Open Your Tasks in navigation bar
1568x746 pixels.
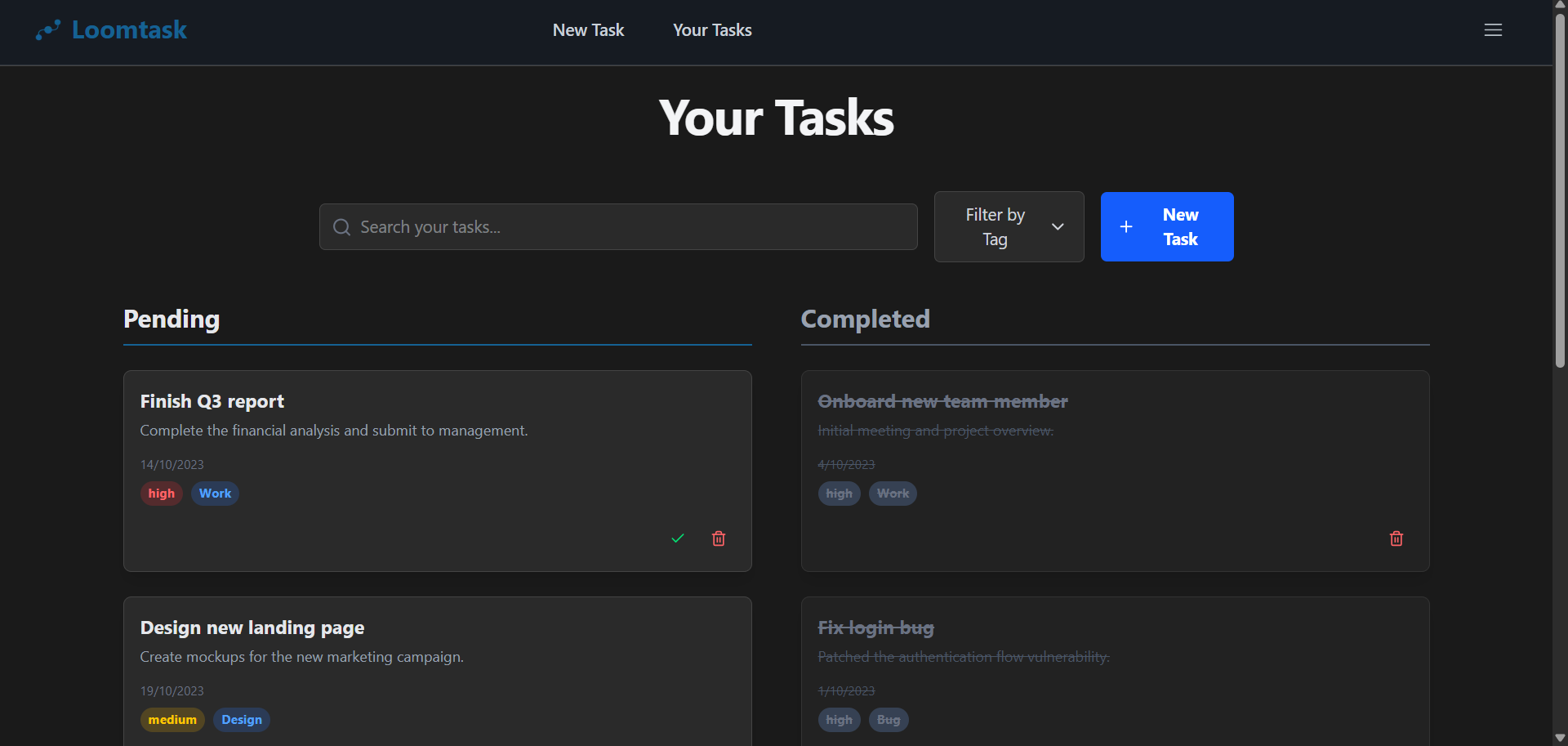point(712,30)
